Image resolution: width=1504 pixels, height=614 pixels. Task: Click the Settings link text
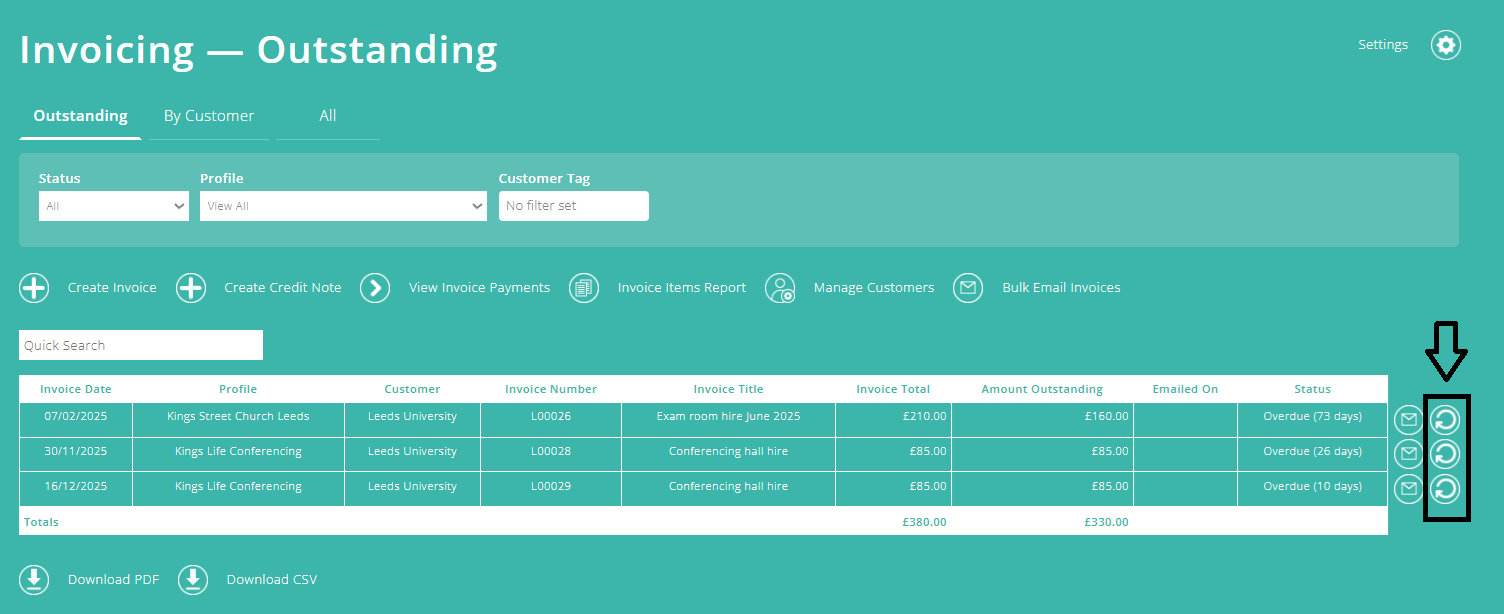click(x=1383, y=44)
